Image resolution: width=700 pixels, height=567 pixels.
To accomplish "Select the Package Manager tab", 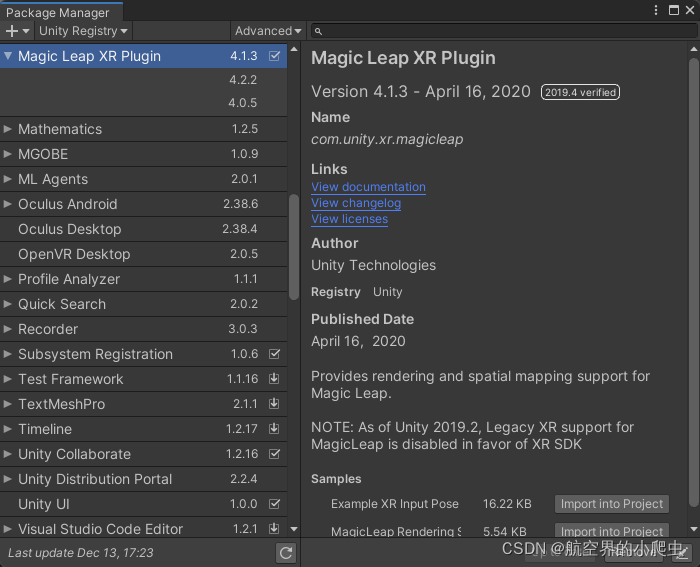I will coord(61,12).
